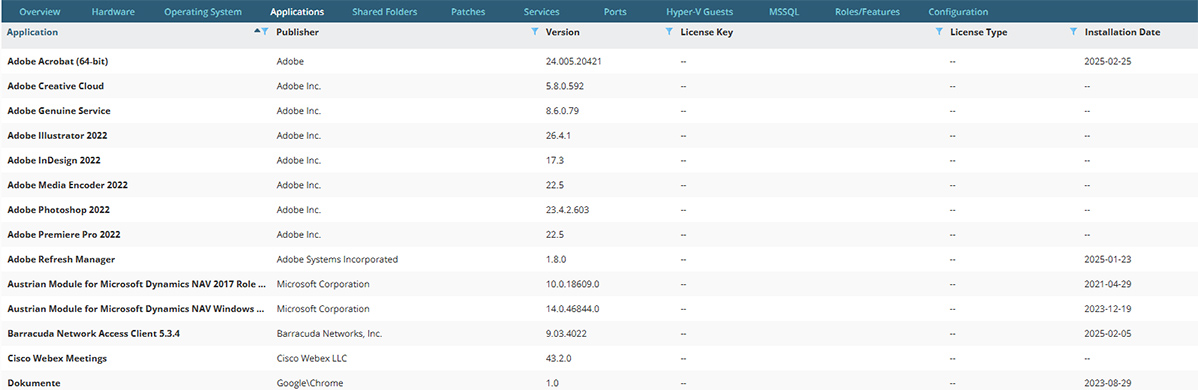Click the Barracuda Networks, Inc. publisher cell

(329, 333)
